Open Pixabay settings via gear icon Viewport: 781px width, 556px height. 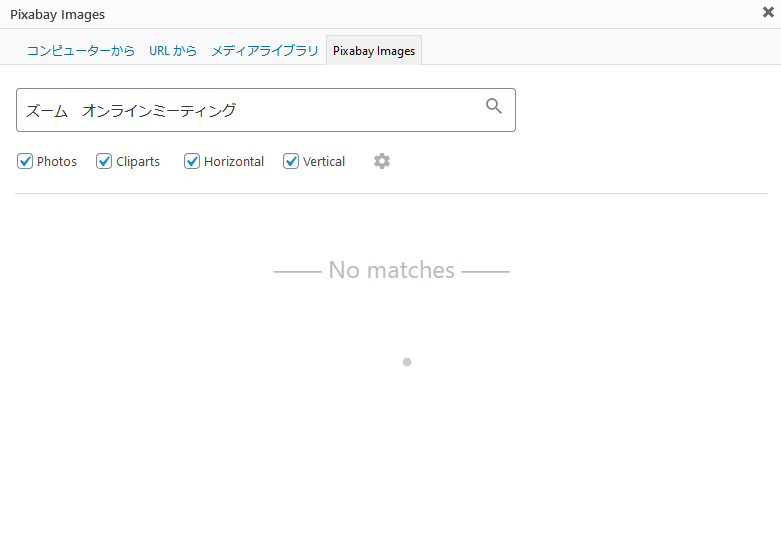click(382, 161)
